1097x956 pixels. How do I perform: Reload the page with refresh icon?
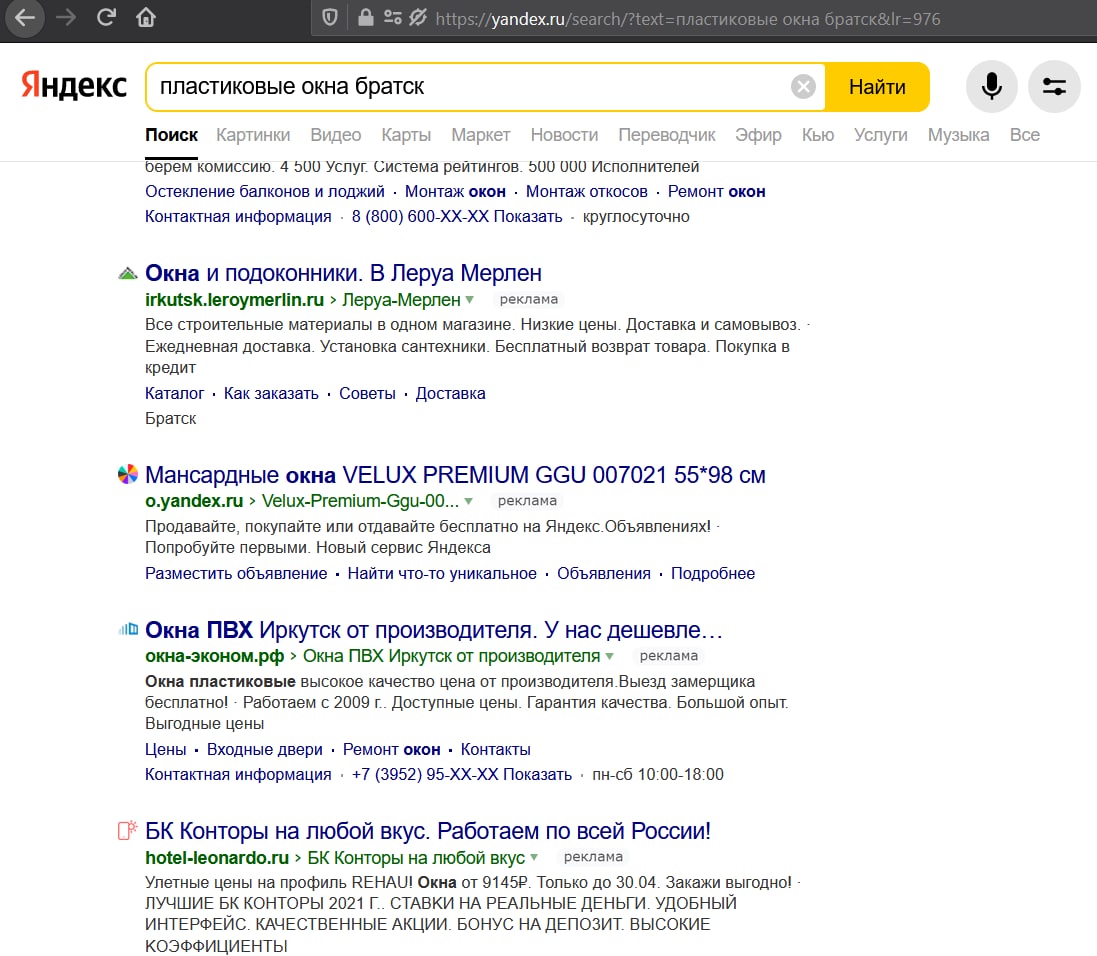click(x=106, y=17)
